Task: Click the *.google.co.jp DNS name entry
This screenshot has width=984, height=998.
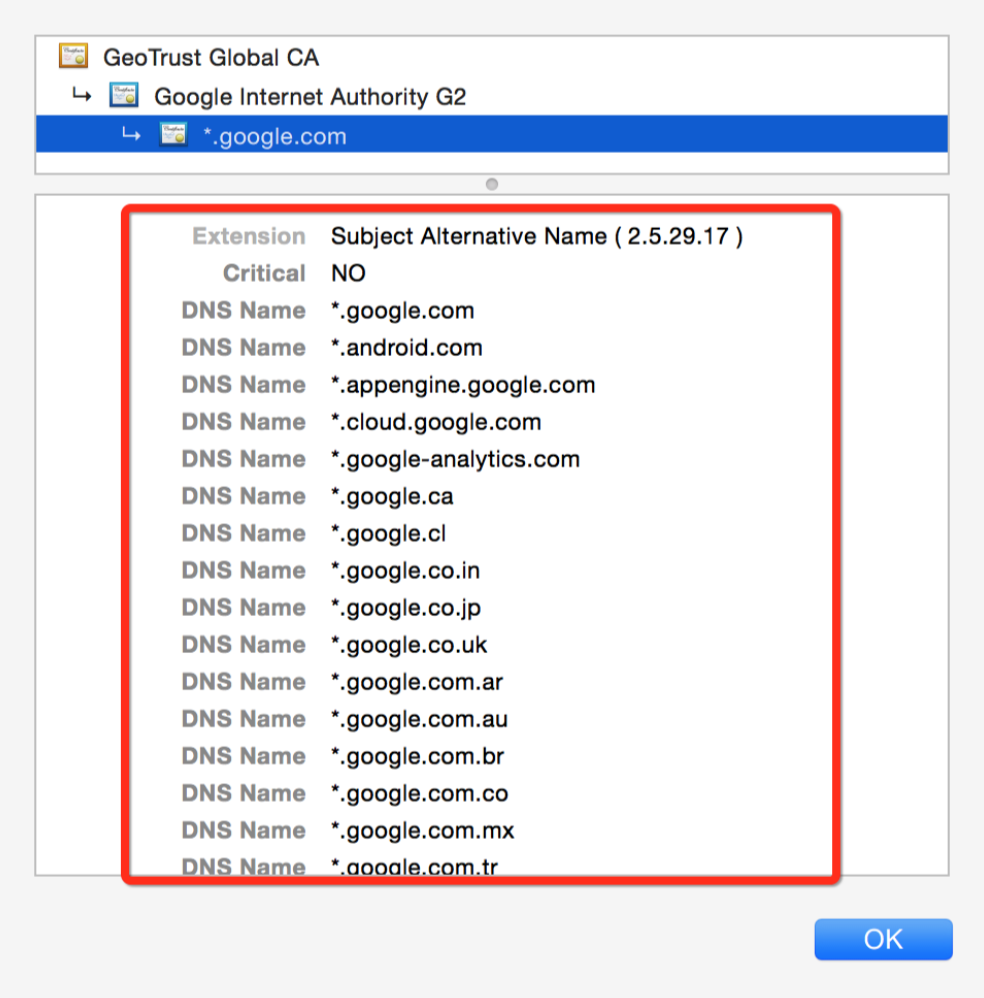Action: 406,608
